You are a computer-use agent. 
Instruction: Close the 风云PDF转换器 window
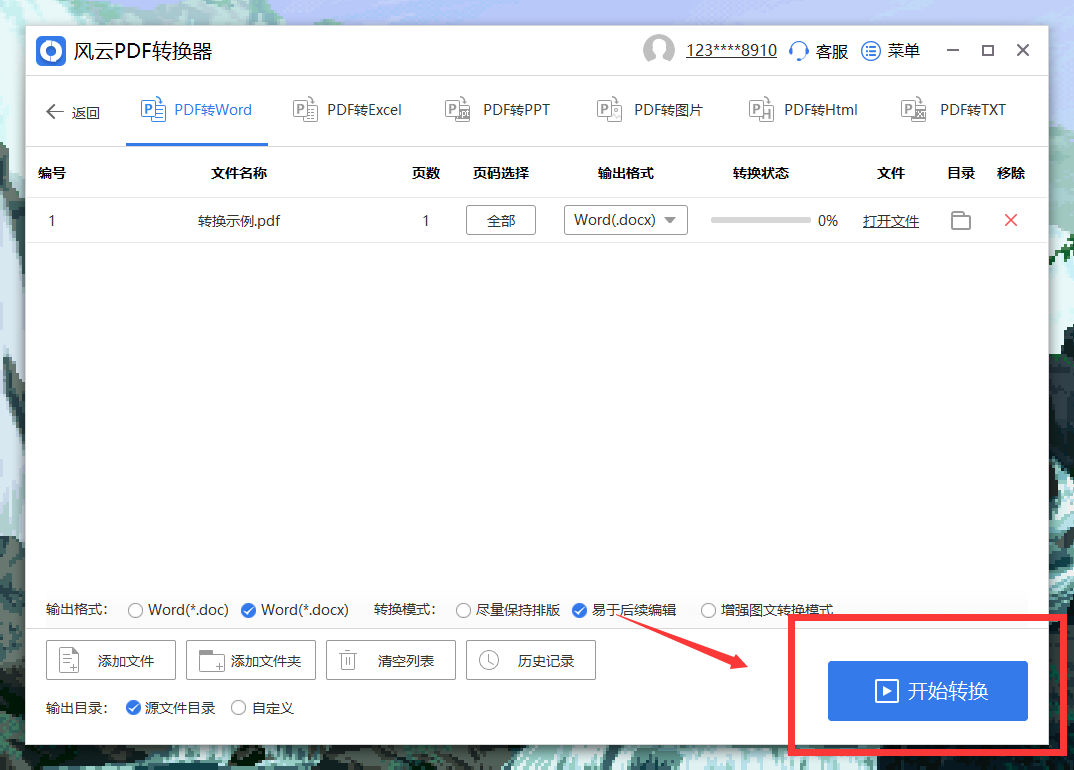[x=1023, y=50]
